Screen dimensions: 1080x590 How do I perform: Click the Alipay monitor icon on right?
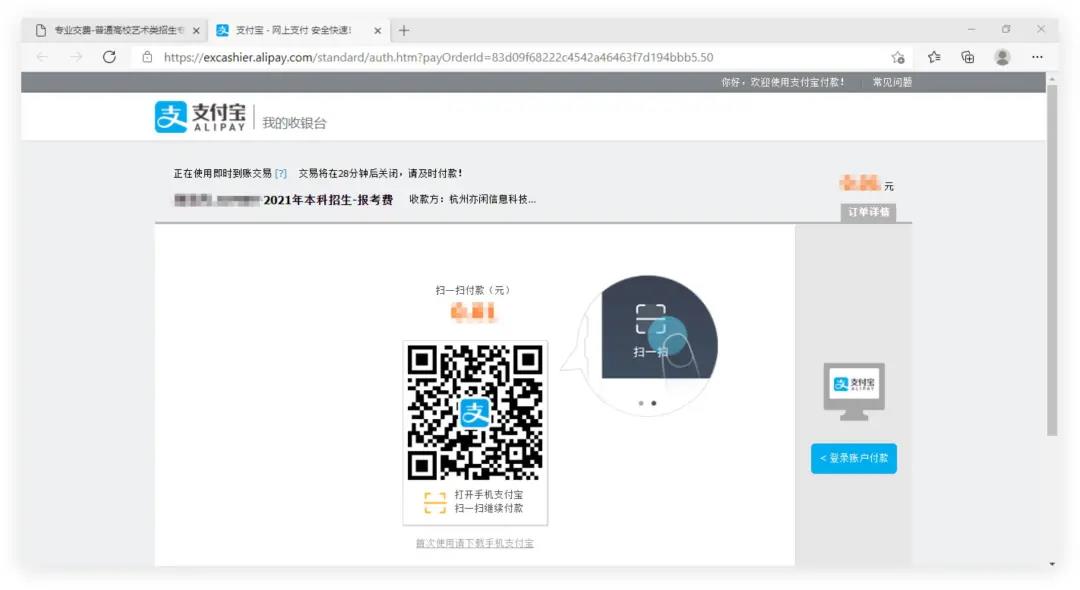pos(854,391)
